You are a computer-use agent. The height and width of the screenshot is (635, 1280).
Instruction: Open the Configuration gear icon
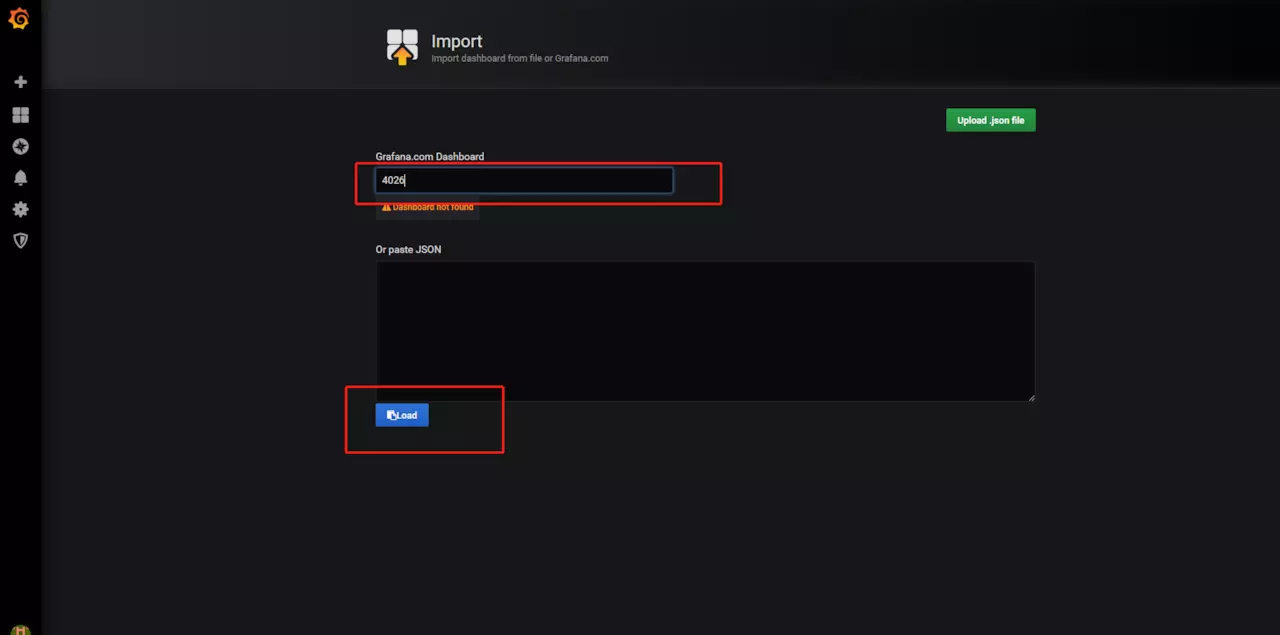(20, 209)
